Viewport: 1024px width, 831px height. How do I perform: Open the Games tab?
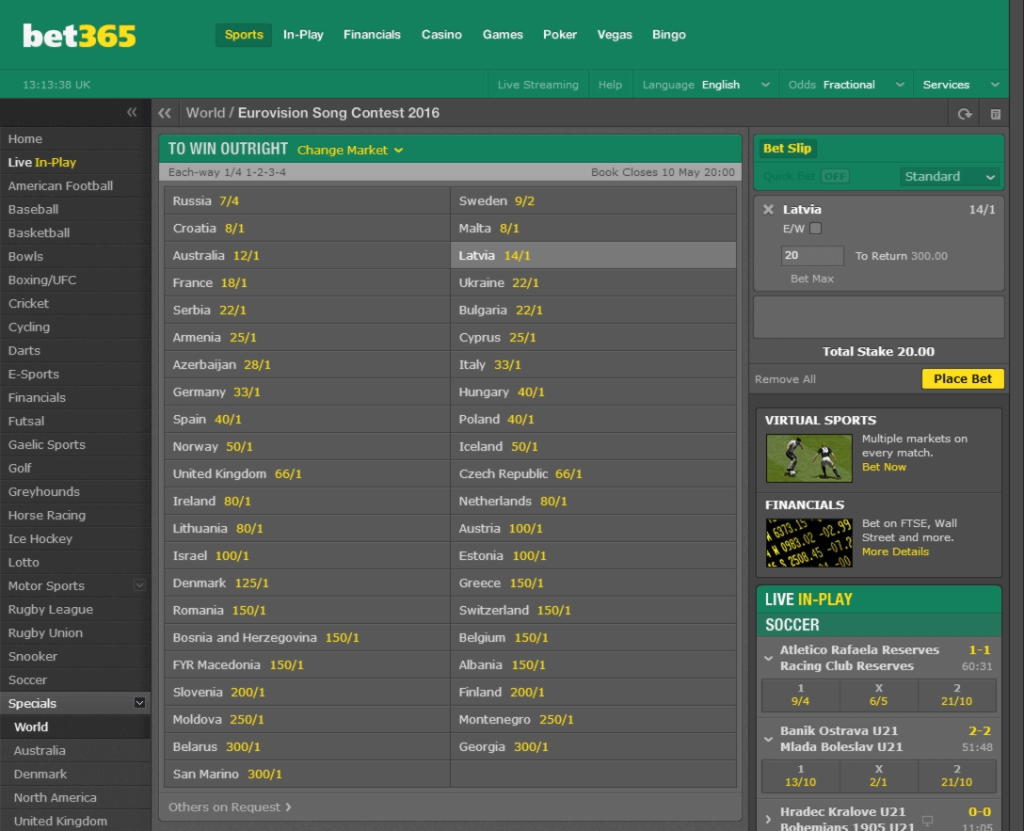(x=503, y=35)
